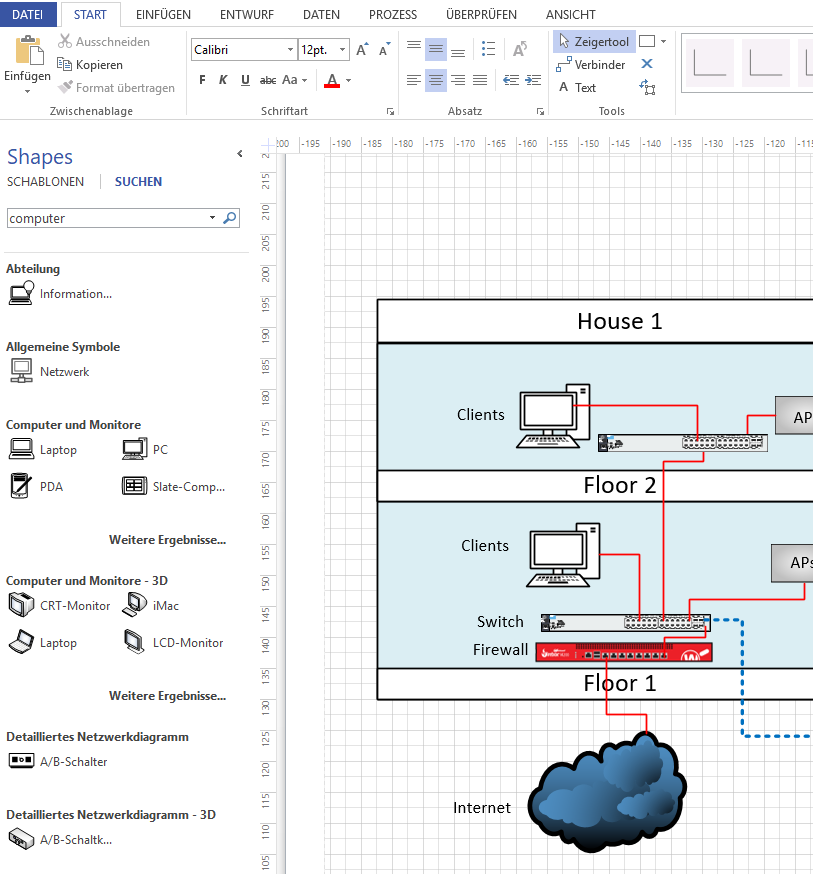Toggle underline formatting (U button)
Image resolution: width=813 pixels, height=874 pixels.
click(245, 80)
